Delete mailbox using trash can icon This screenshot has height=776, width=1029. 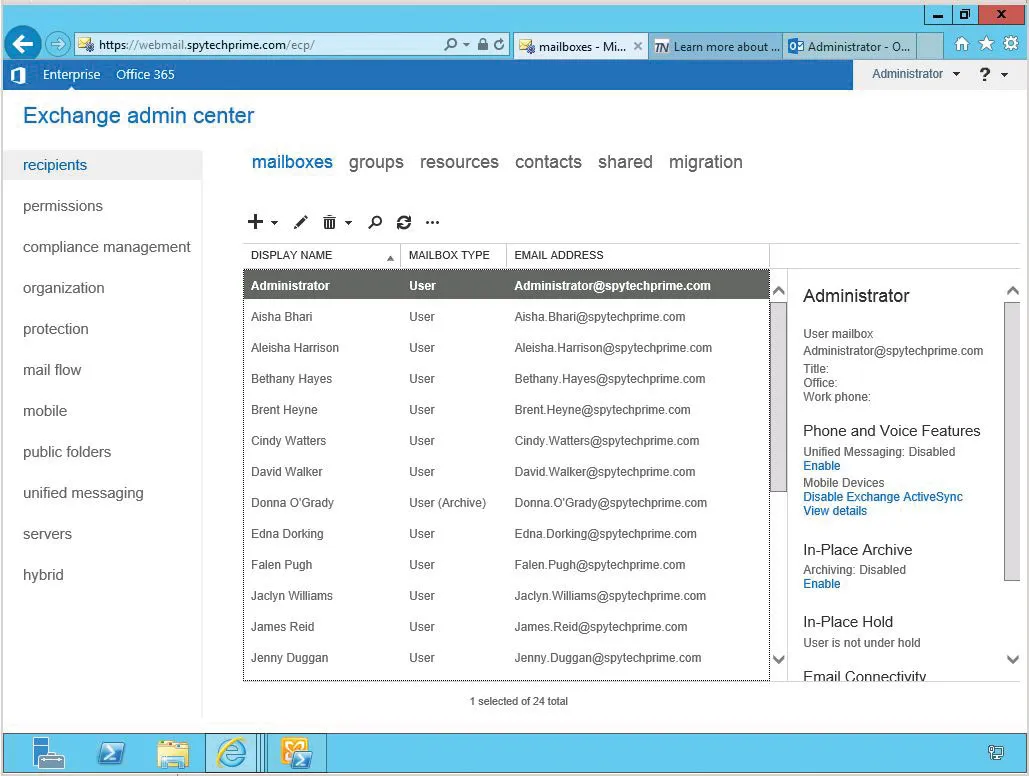[329, 223]
